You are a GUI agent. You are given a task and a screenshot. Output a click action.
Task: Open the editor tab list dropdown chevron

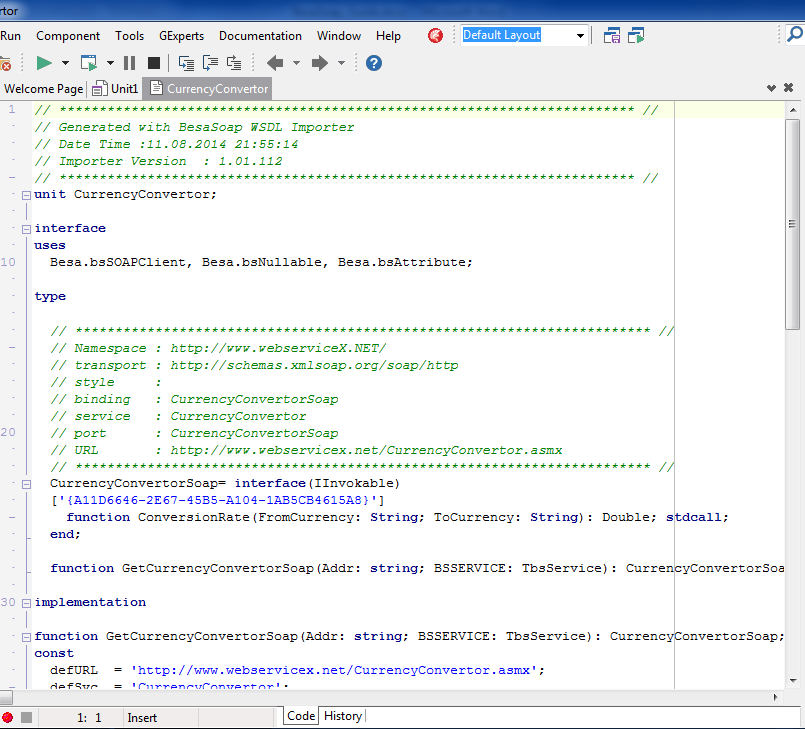point(771,88)
